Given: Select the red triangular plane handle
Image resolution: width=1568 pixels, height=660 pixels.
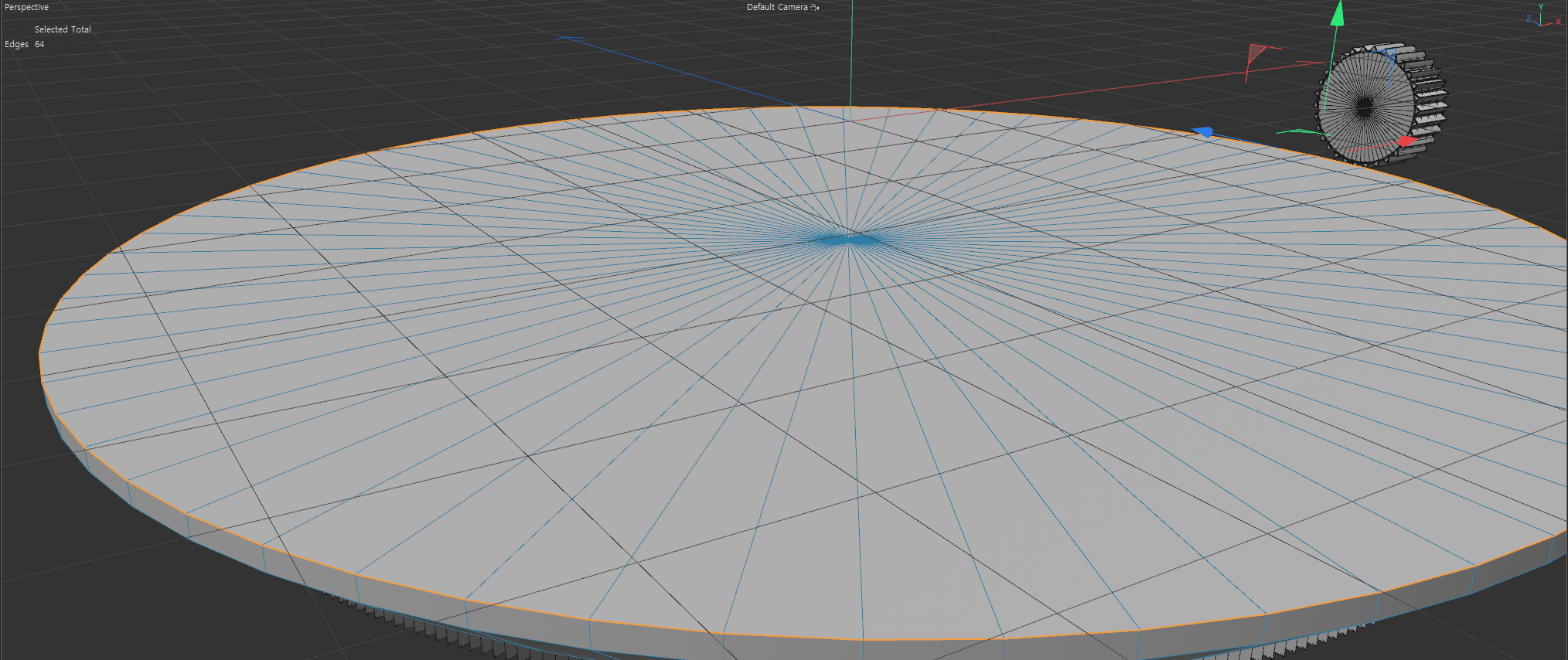Looking at the screenshot, I should click(1256, 54).
